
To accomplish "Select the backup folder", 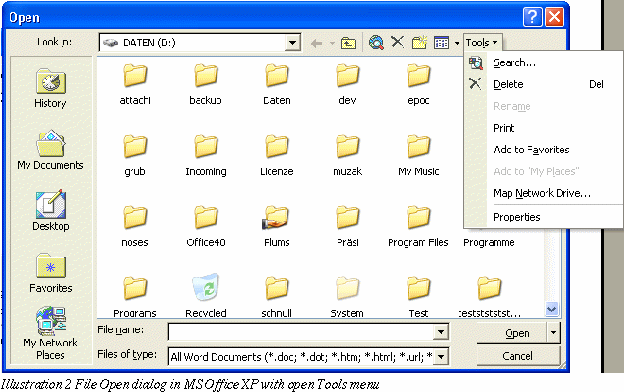I will pos(206,84).
